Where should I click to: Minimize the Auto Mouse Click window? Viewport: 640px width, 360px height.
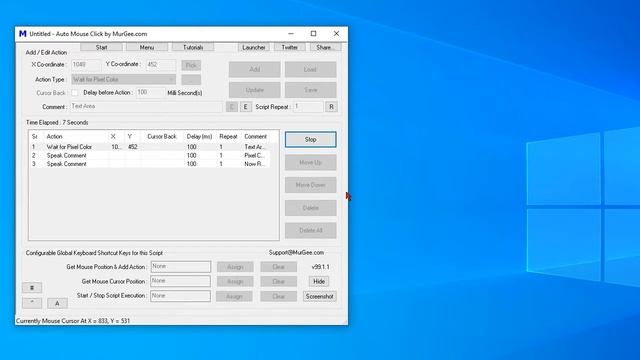click(291, 34)
